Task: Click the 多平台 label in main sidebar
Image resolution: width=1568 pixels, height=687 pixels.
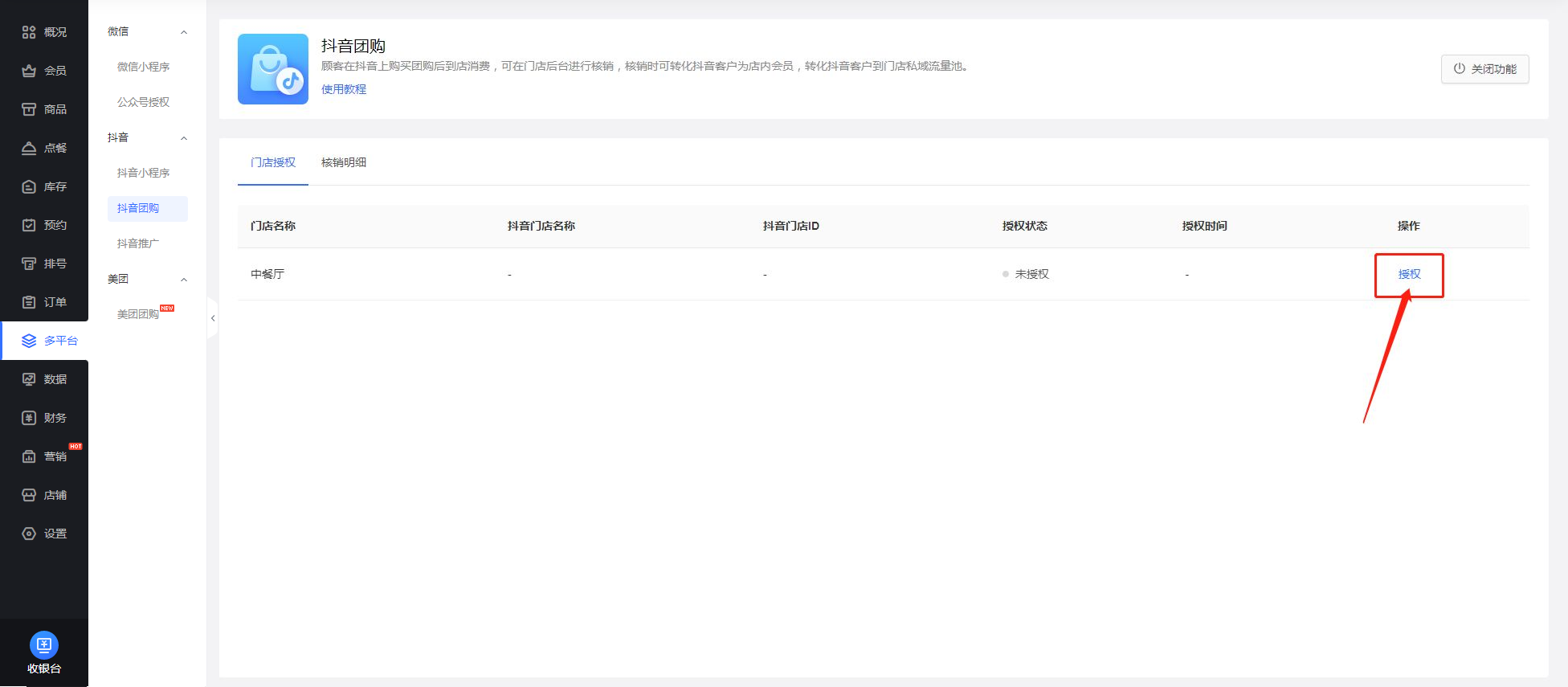Action: tap(61, 341)
